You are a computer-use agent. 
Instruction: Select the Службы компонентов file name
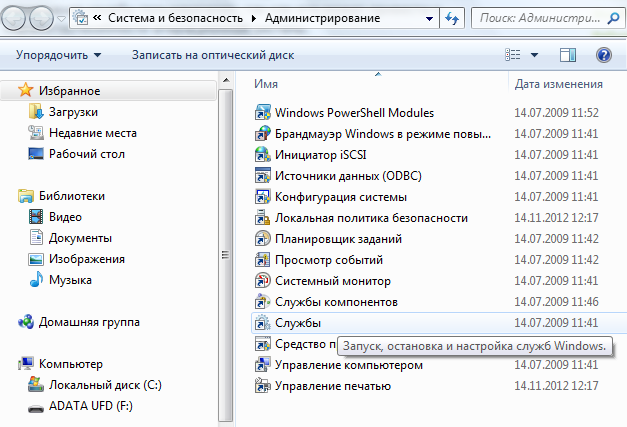click(x=336, y=302)
